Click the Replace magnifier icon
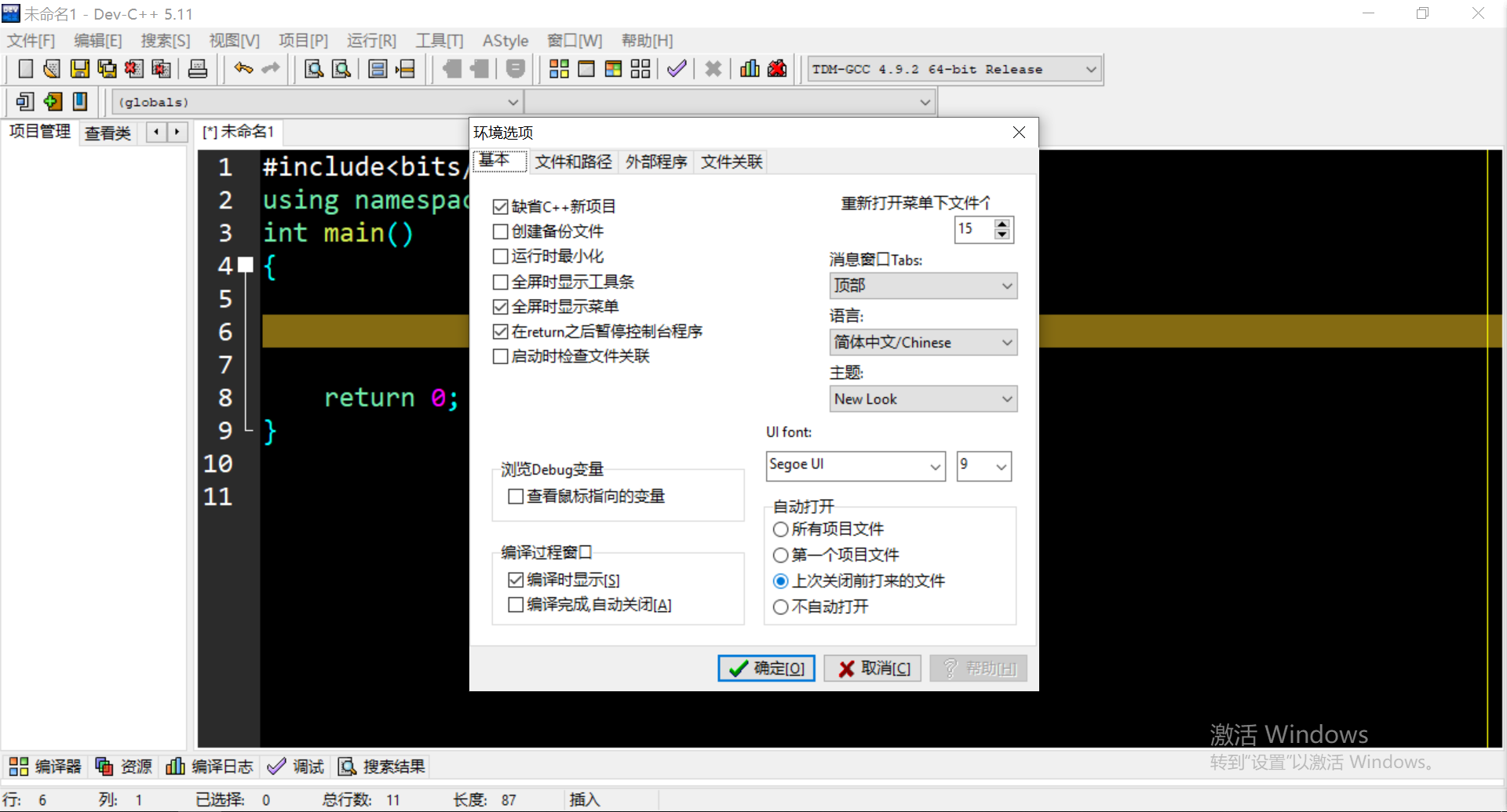This screenshot has width=1507, height=812. (341, 69)
